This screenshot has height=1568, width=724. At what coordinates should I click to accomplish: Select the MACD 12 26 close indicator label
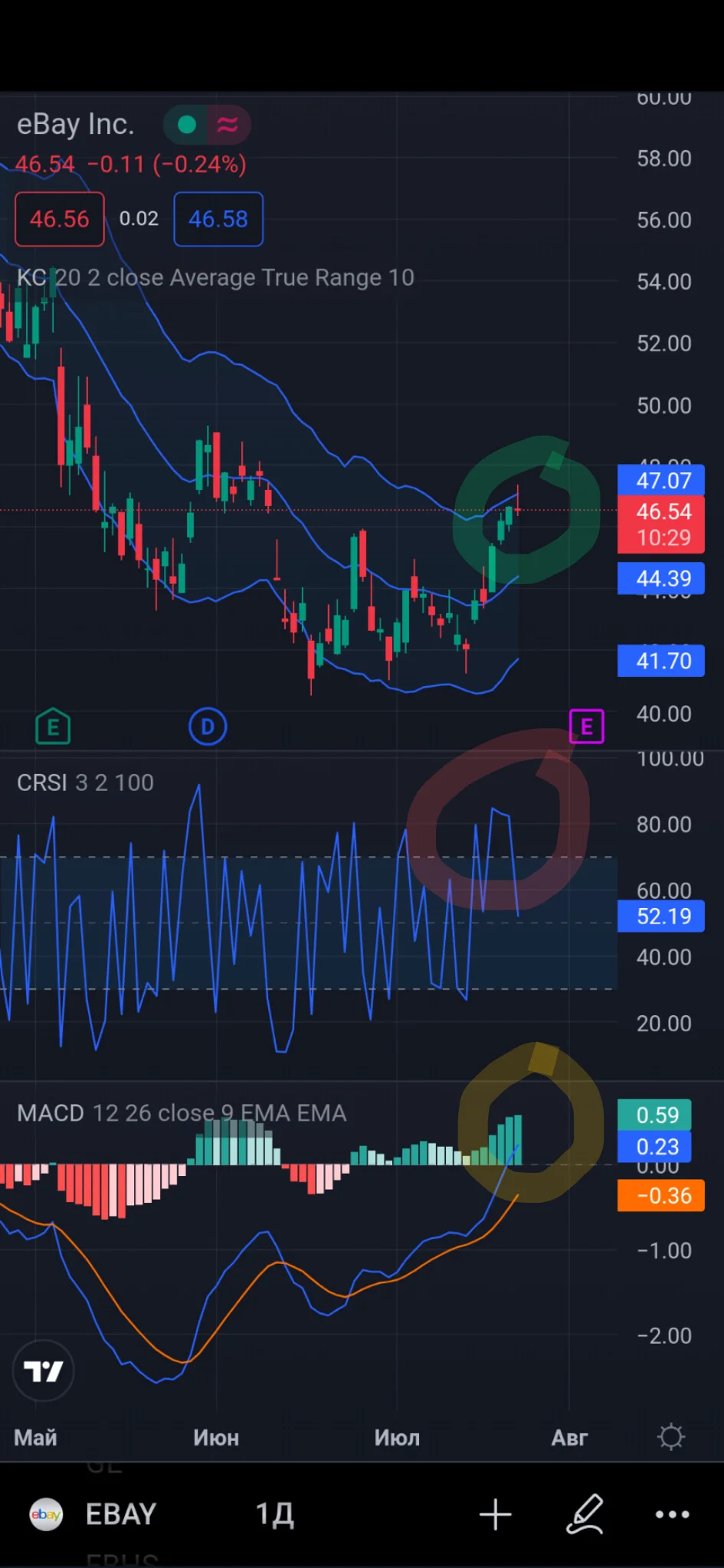click(182, 1112)
